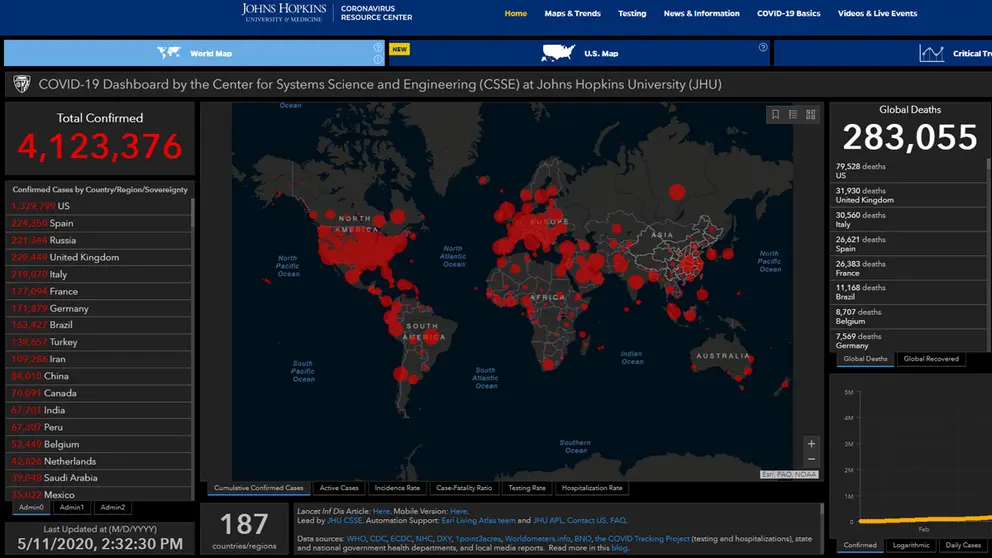This screenshot has height=558, width=992.
Task: Open the Worldometers.info source link
Action: coord(537,539)
